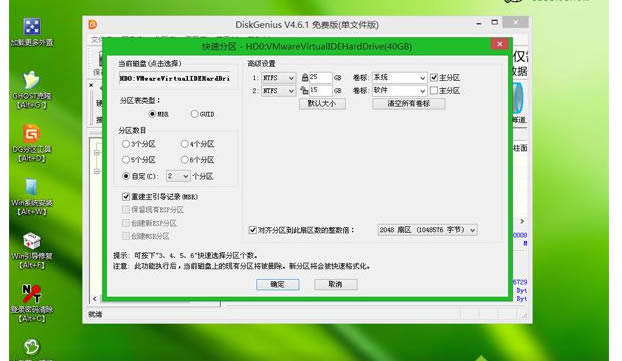Confirm with 确定 button

click(278, 284)
